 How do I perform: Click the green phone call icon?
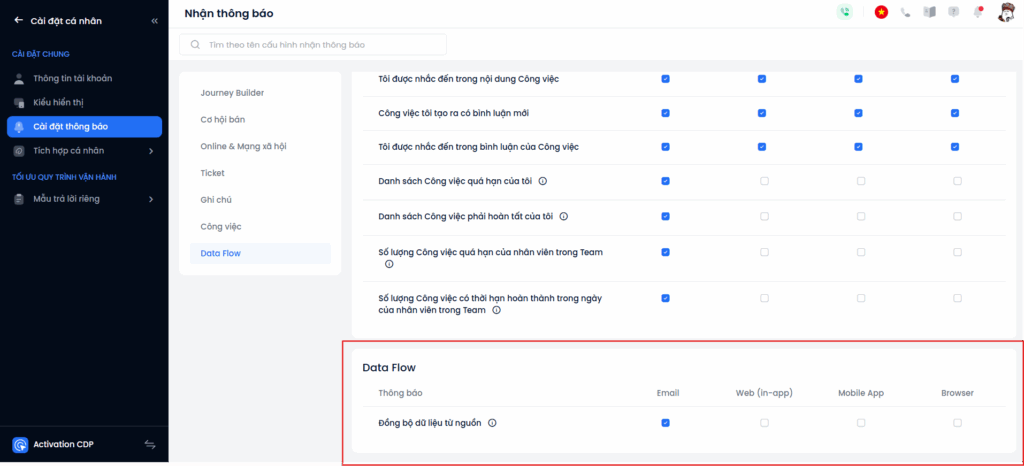click(x=846, y=12)
